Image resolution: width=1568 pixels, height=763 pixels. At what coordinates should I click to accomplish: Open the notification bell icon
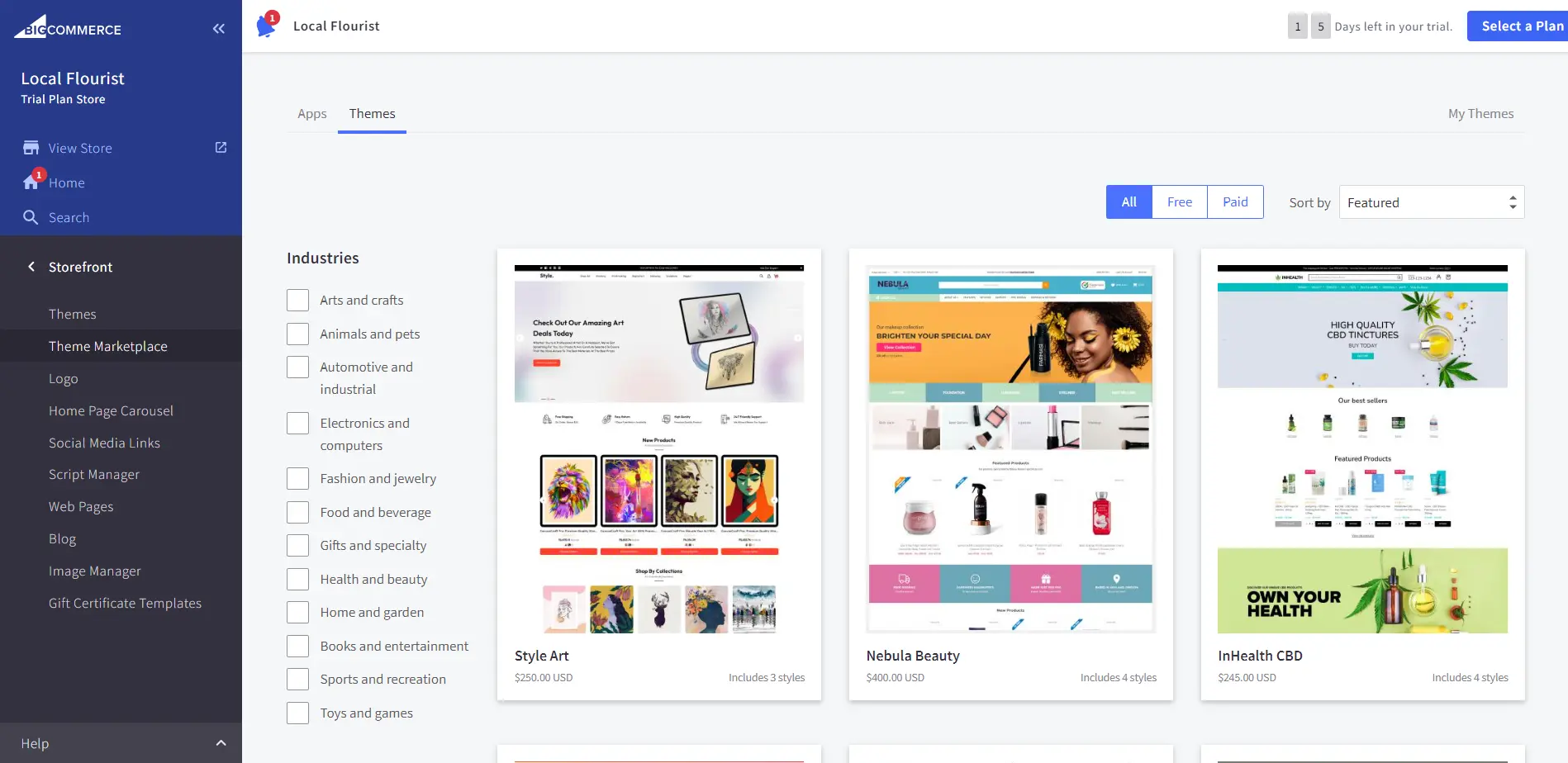[267, 26]
